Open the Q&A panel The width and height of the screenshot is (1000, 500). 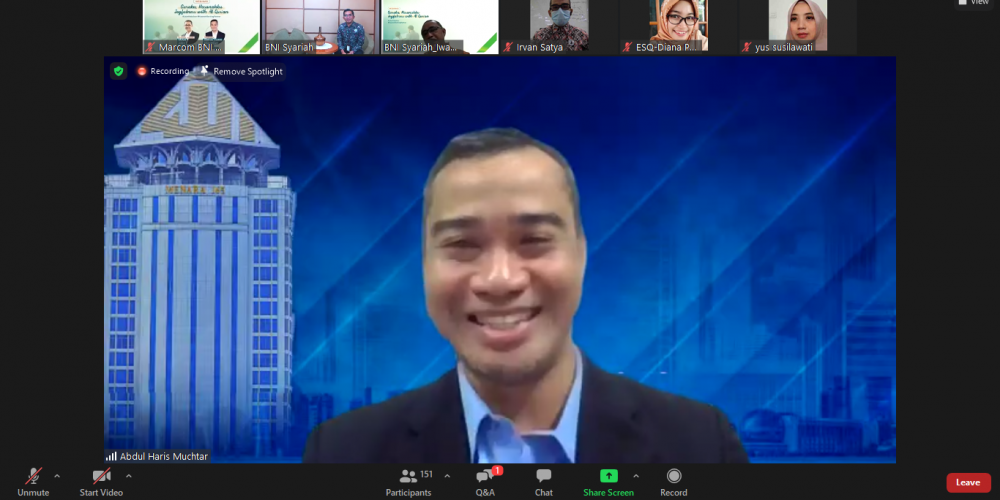[x=485, y=479]
